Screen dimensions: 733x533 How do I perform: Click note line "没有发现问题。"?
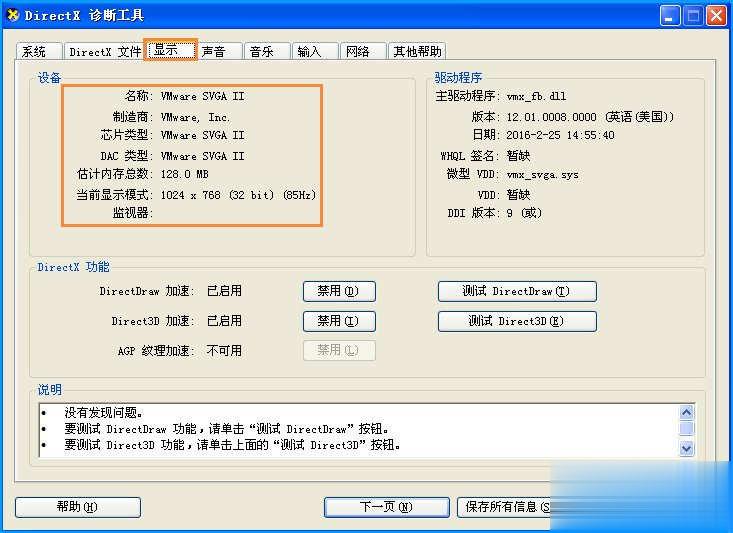pyautogui.click(x=104, y=412)
